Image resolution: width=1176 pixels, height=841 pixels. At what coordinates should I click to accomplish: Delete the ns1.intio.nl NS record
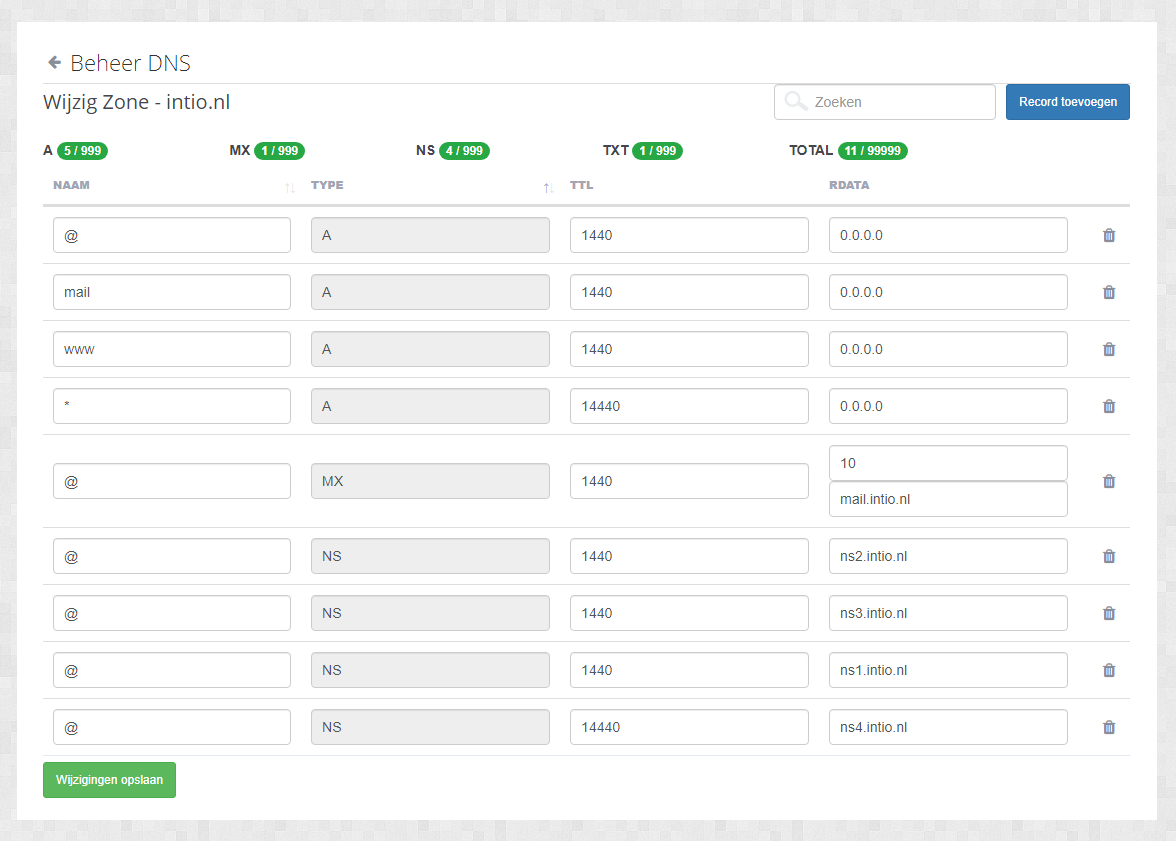(x=1108, y=671)
